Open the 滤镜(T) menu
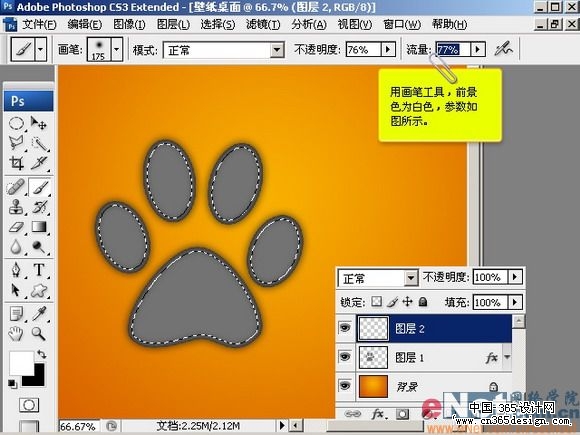Image resolution: width=580 pixels, height=435 pixels. [263, 25]
